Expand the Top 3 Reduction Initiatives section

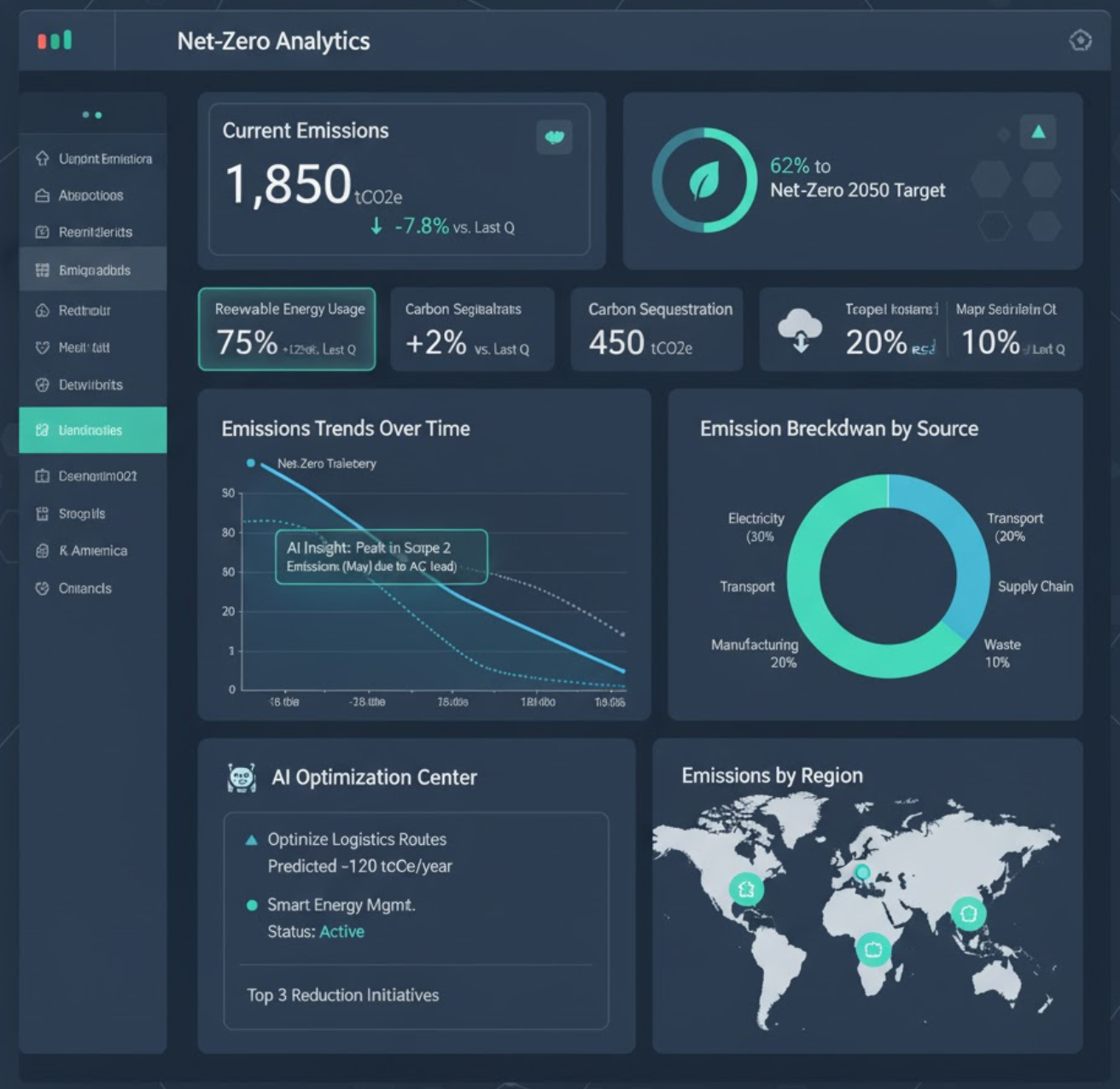[342, 995]
